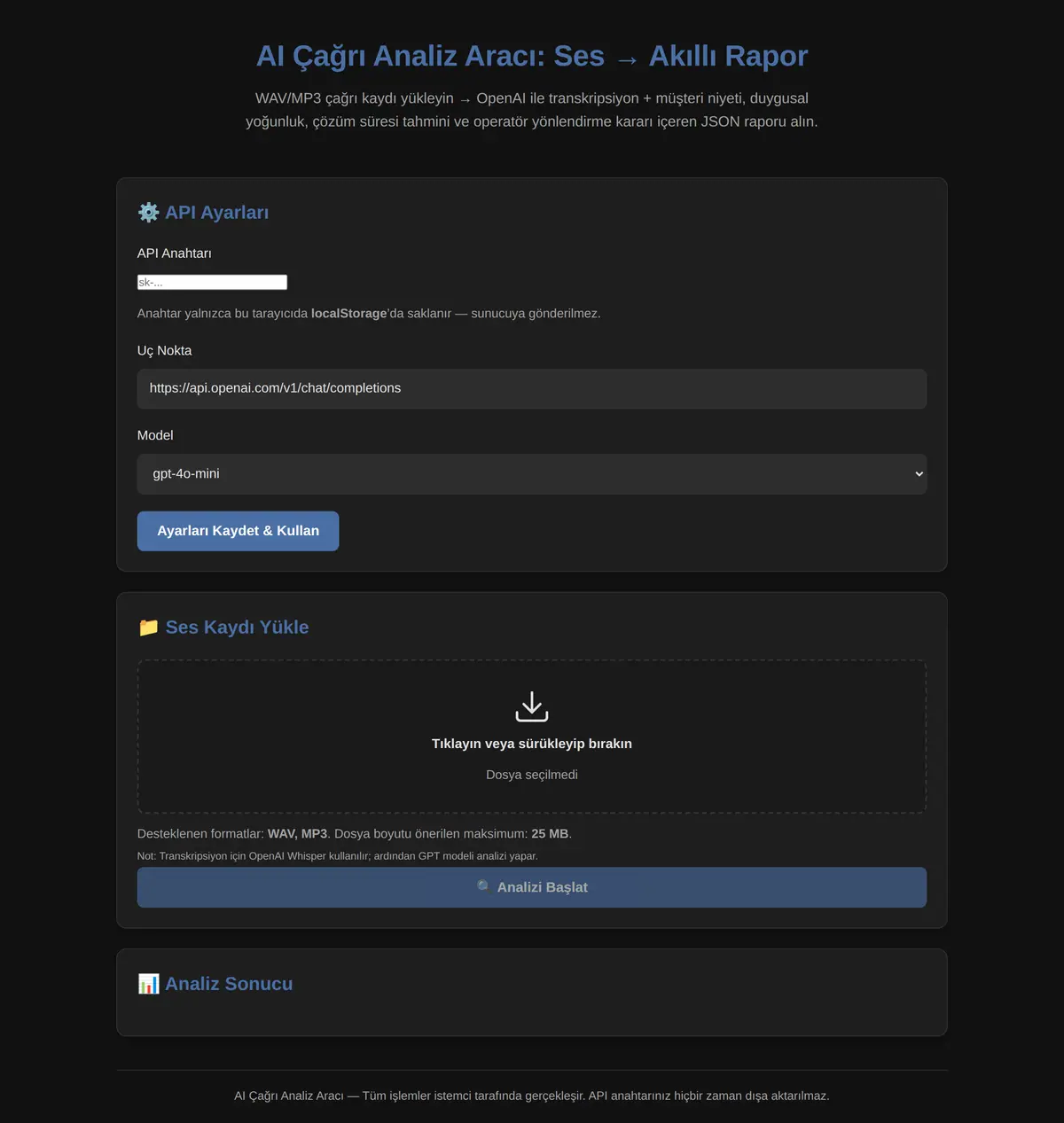Click the API Anahtarı label
The height and width of the screenshot is (1123, 1064).
click(175, 253)
